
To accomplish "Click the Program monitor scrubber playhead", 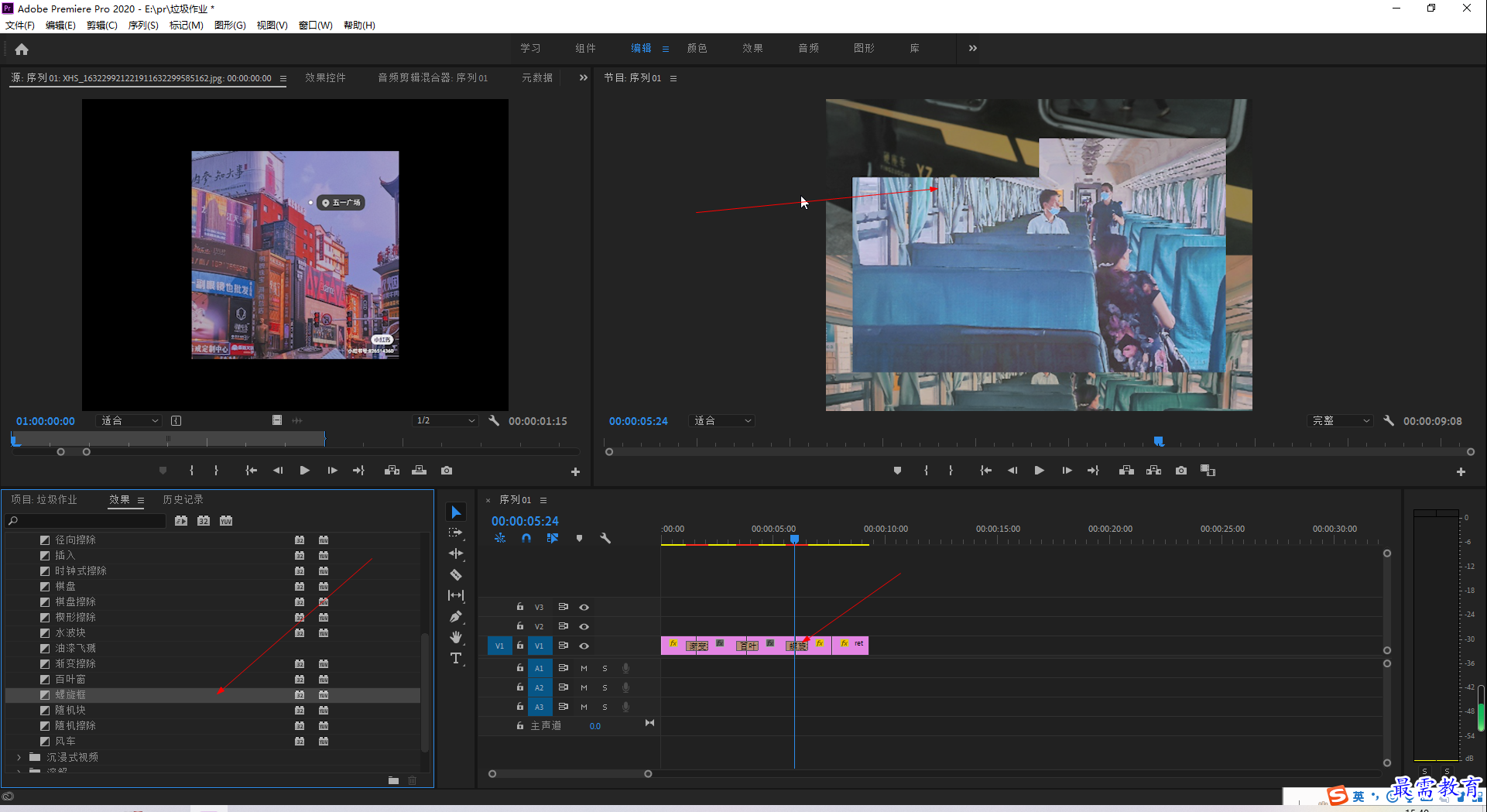I will pyautogui.click(x=1159, y=441).
